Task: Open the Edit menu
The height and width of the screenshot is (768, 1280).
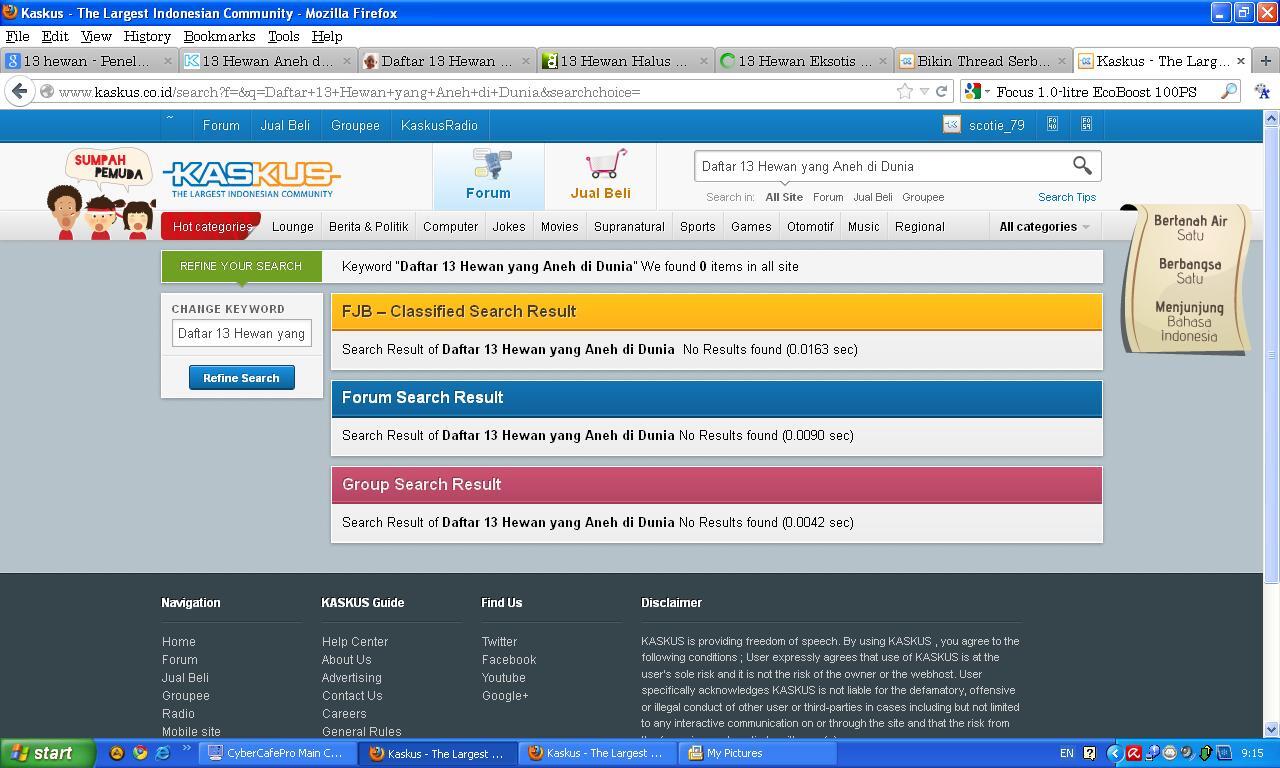Action: [55, 36]
